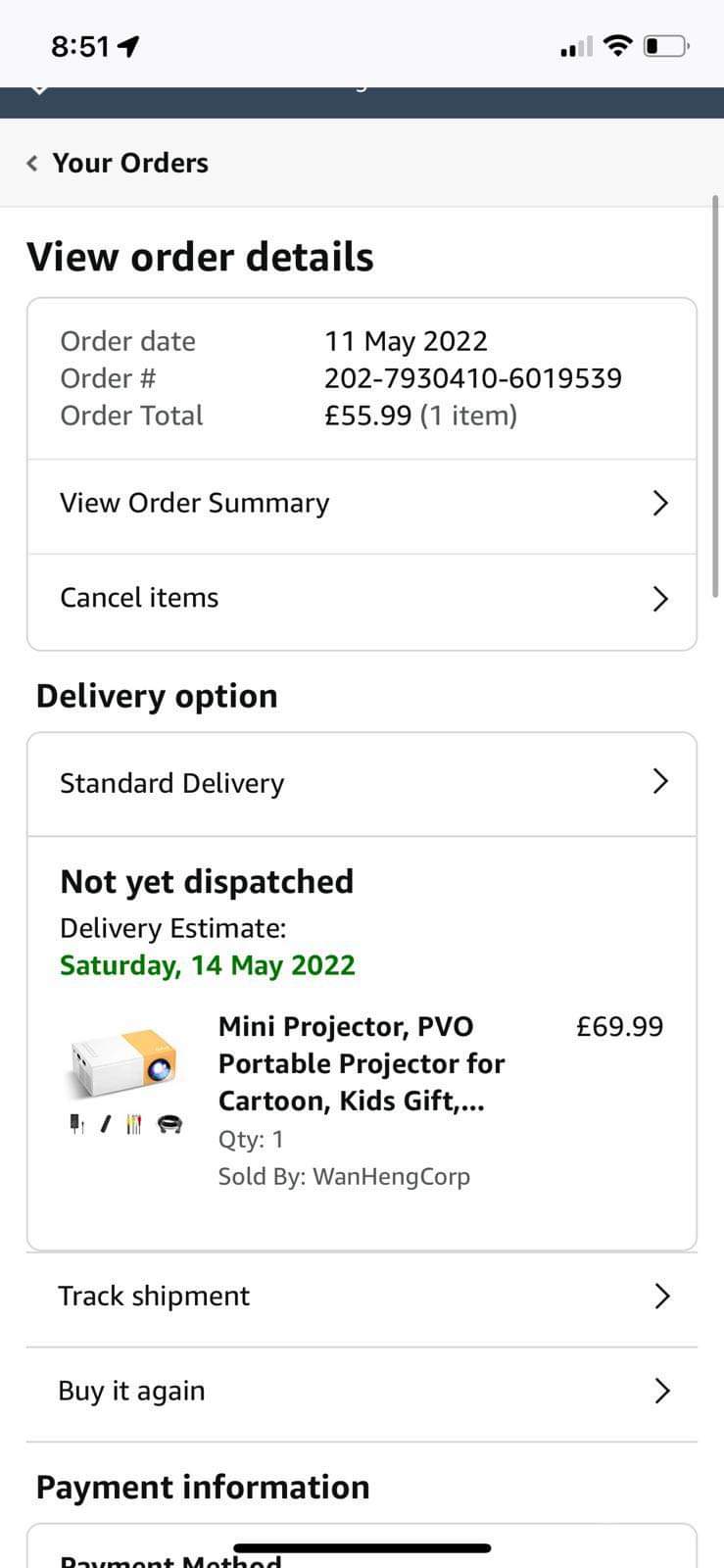Tap the battery icon in status bar
The image size is (724, 1568).
666,46
